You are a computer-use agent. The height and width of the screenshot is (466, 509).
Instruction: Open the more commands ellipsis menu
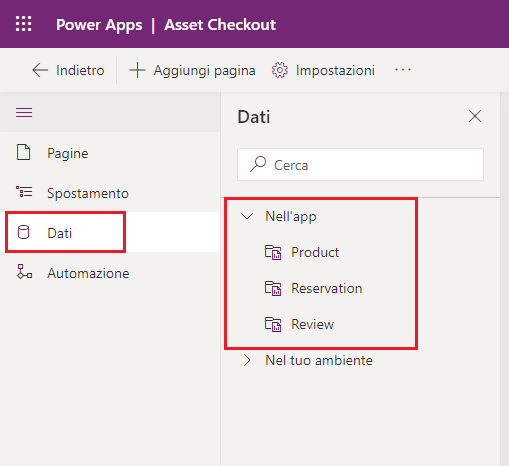click(403, 70)
